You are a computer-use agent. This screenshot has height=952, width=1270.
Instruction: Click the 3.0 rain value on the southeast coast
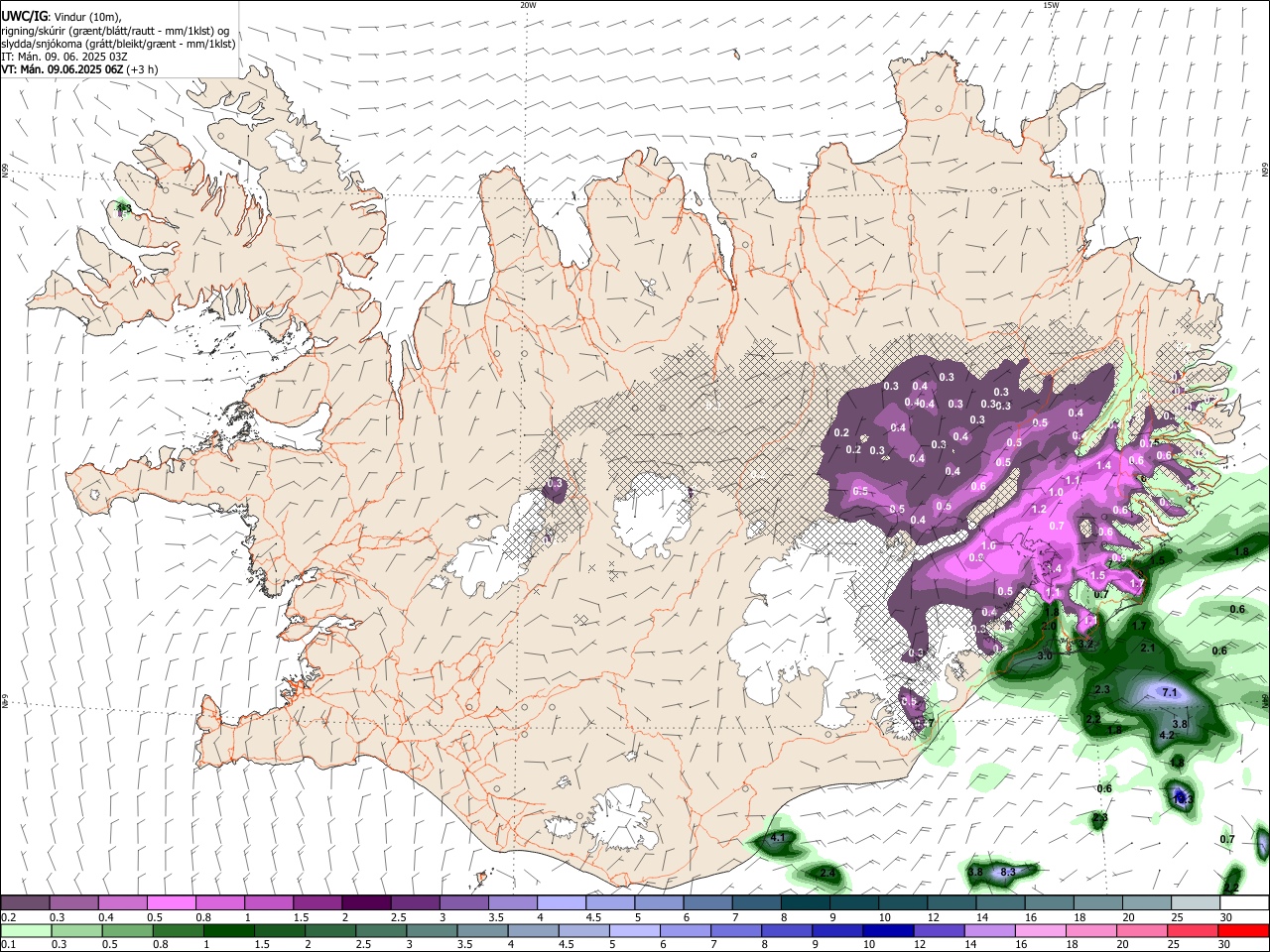(1045, 656)
